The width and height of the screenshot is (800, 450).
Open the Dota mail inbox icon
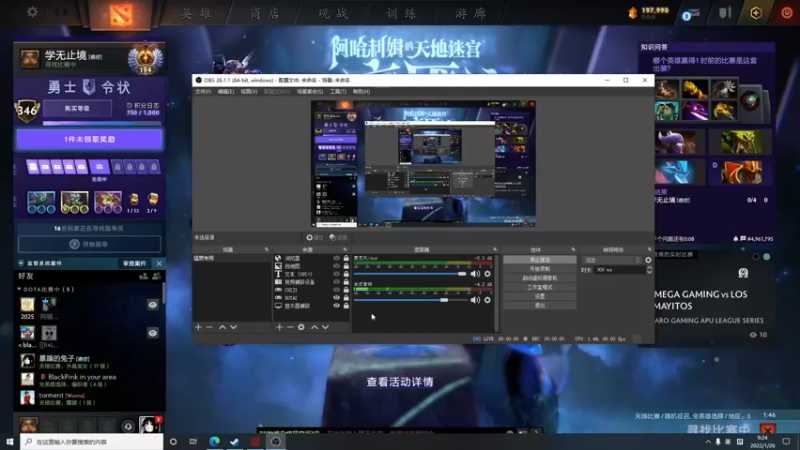point(690,14)
